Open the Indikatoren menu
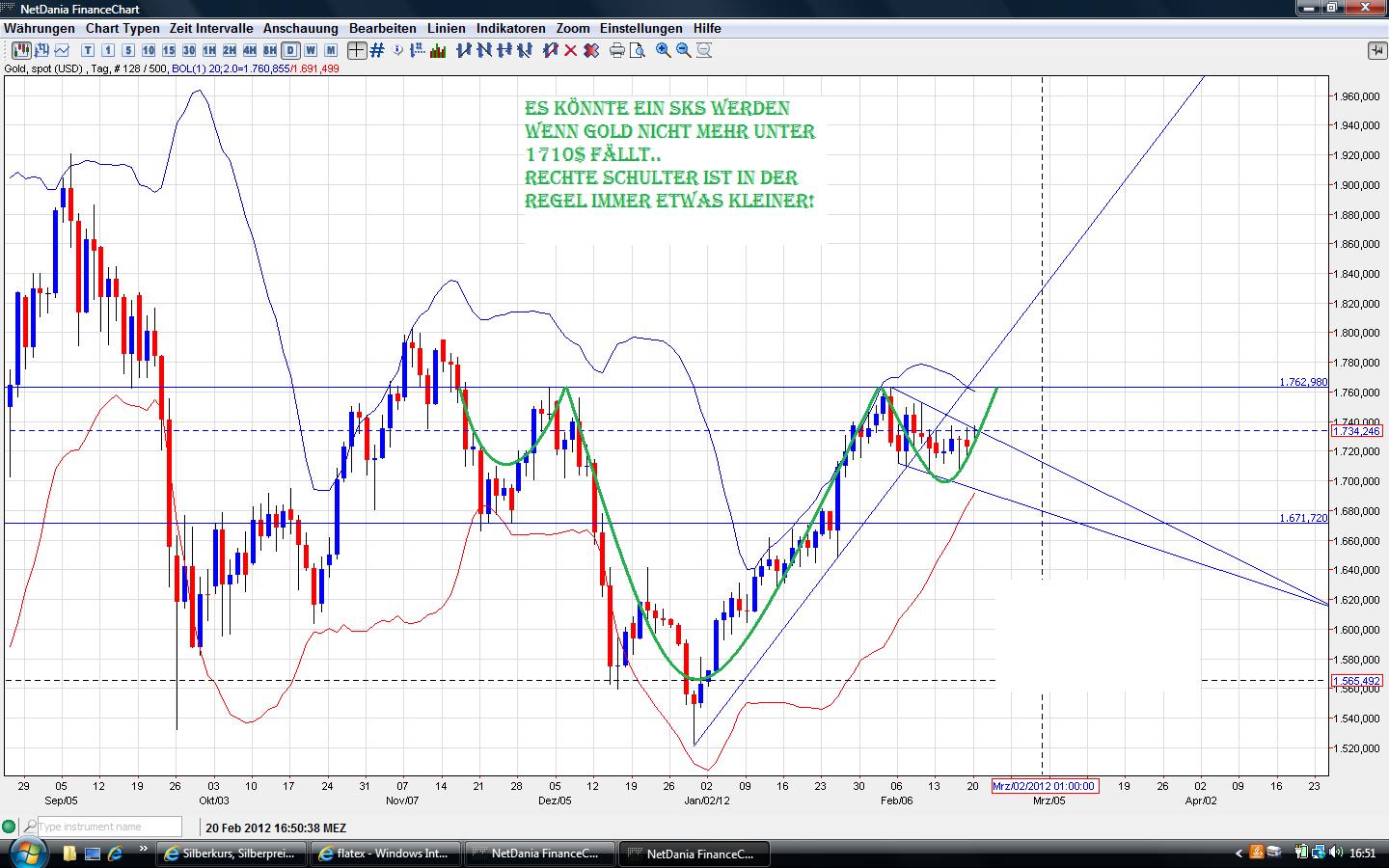 (510, 28)
